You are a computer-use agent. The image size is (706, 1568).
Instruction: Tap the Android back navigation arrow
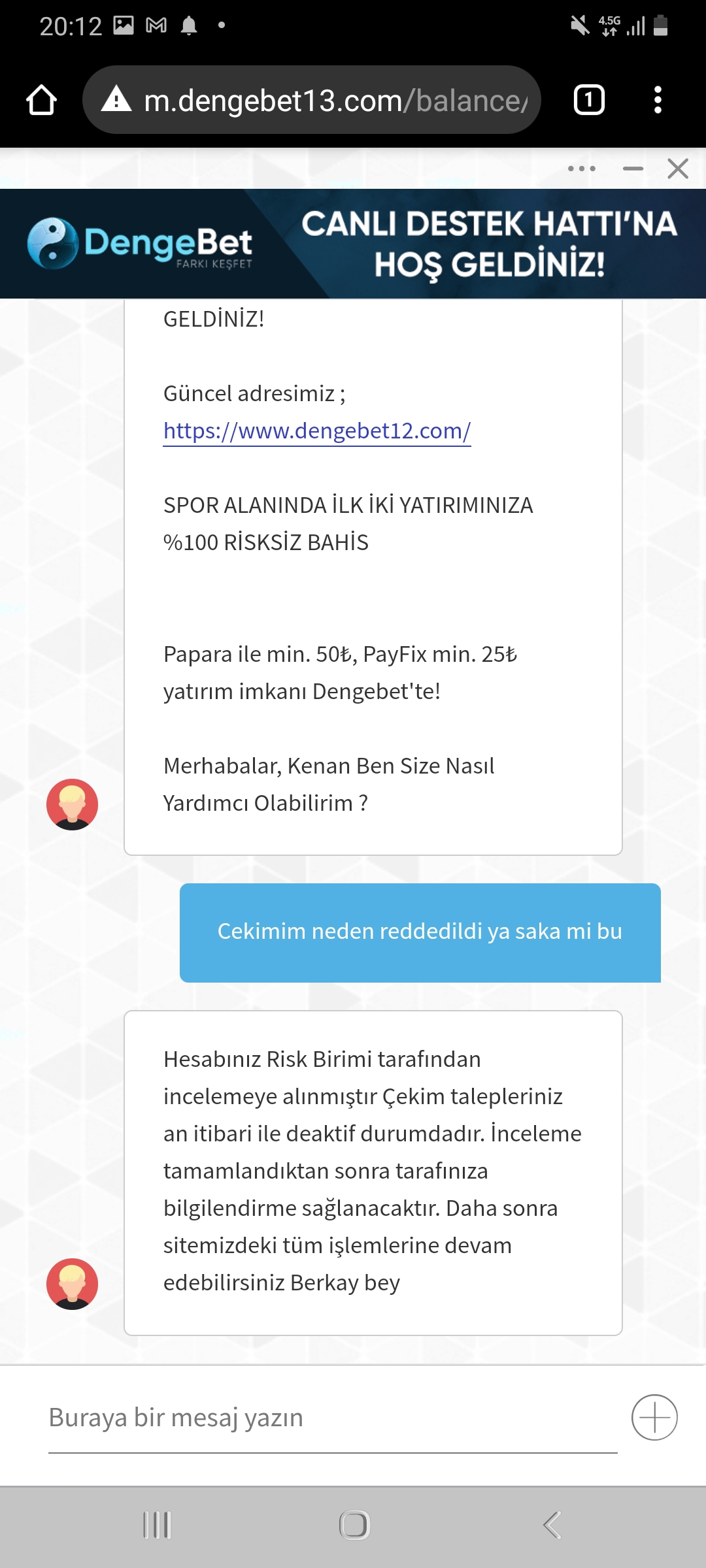pyautogui.click(x=552, y=1526)
